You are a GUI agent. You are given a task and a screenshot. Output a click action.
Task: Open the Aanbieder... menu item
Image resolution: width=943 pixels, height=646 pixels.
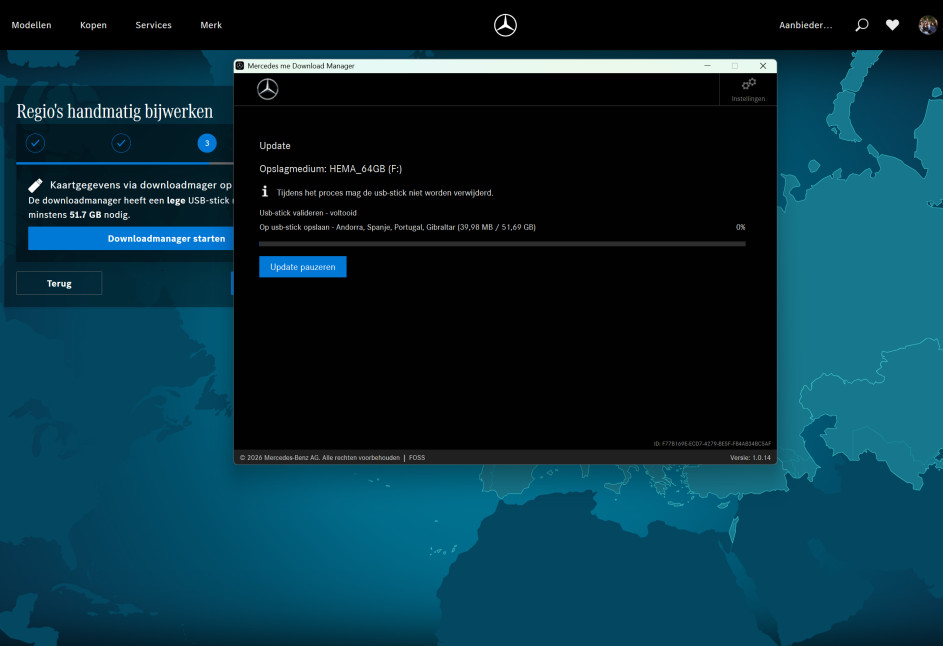click(x=805, y=25)
